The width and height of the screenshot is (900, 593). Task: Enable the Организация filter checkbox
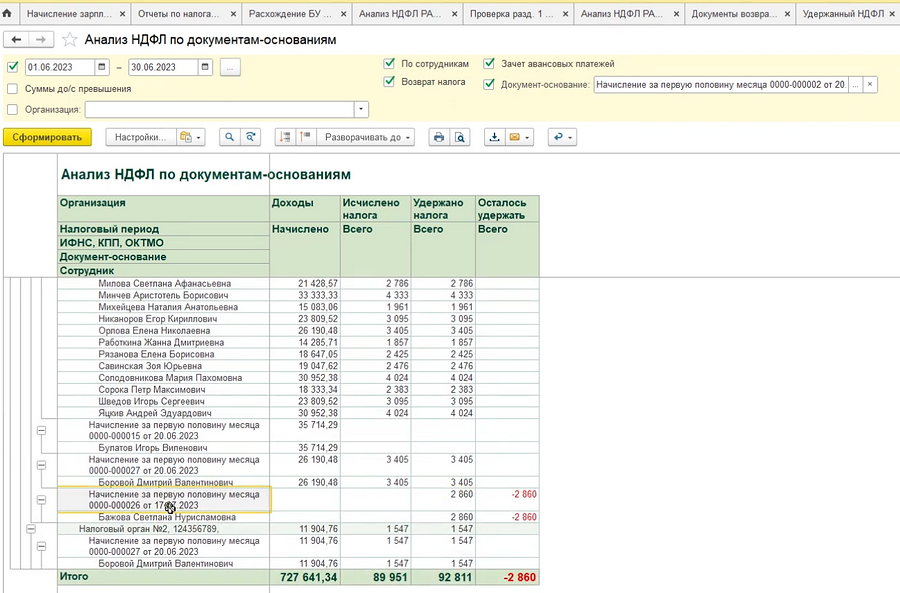tap(13, 110)
